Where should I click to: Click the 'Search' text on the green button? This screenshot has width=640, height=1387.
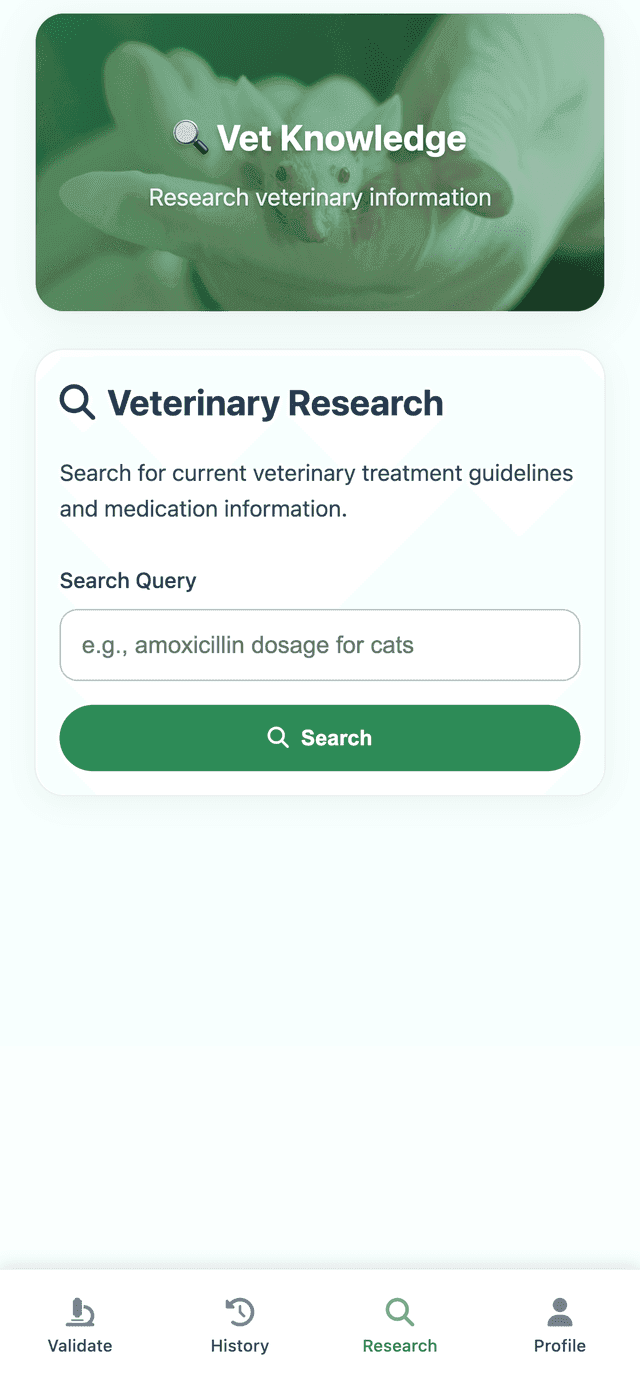[336, 738]
